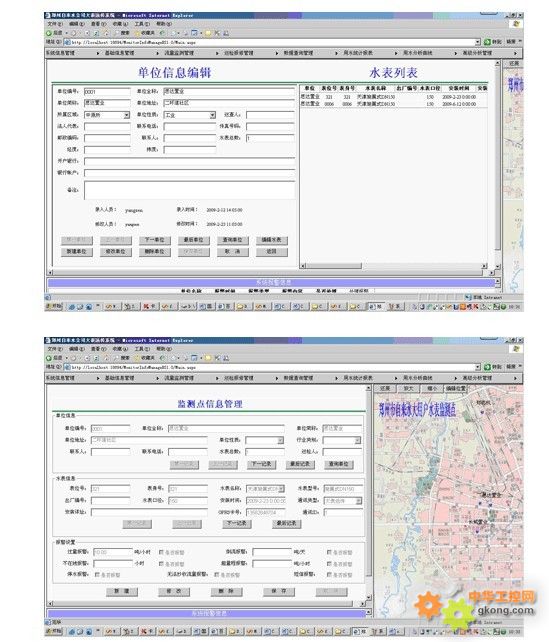Open 巡检维修管理 menu on 监测点信息管理 page

pos(239,378)
